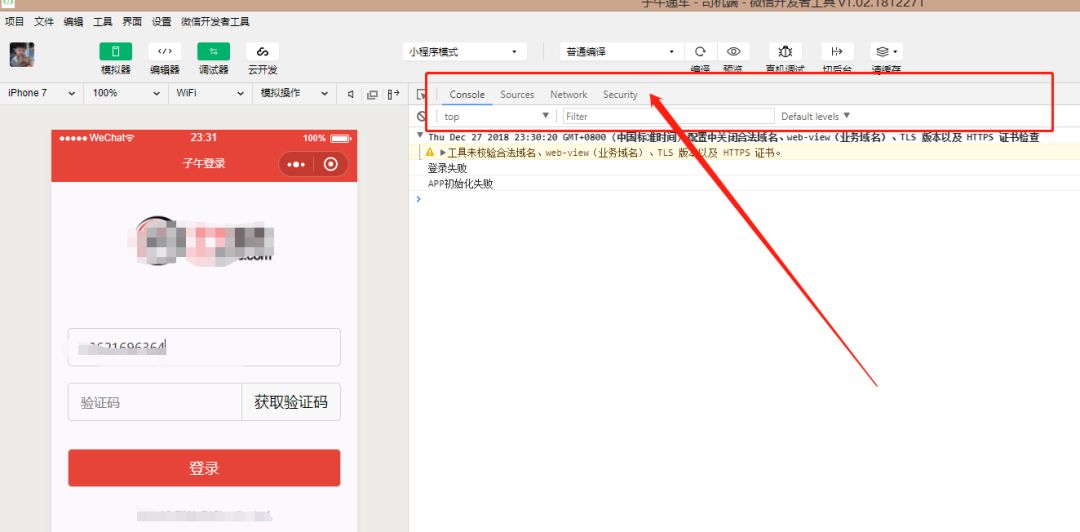The height and width of the screenshot is (532, 1080).
Task: Open the Default levels dropdown
Action: pos(816,116)
